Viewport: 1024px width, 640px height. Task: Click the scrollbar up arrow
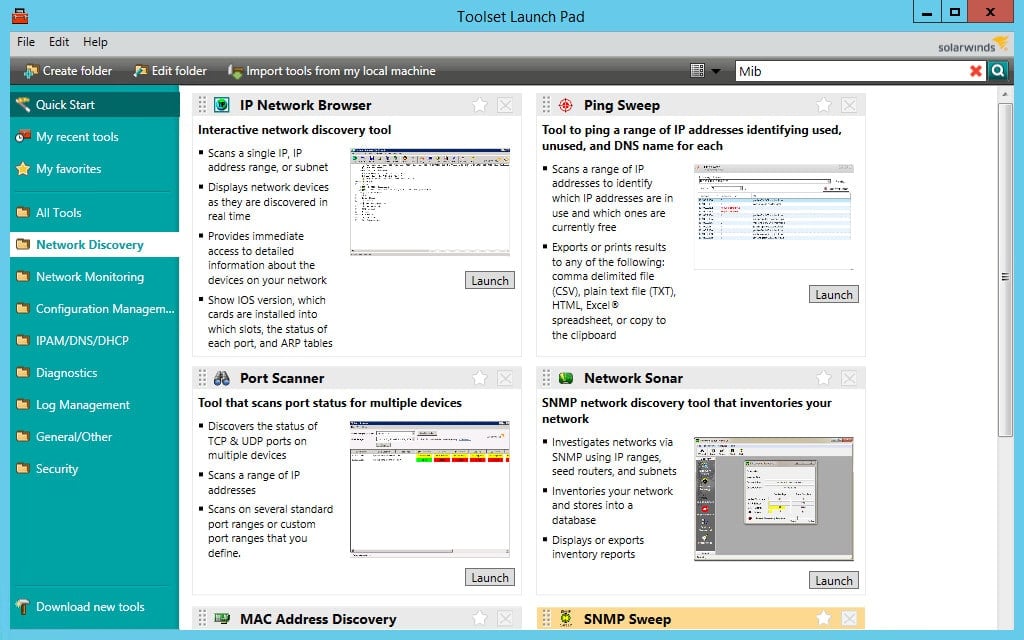pos(1005,95)
